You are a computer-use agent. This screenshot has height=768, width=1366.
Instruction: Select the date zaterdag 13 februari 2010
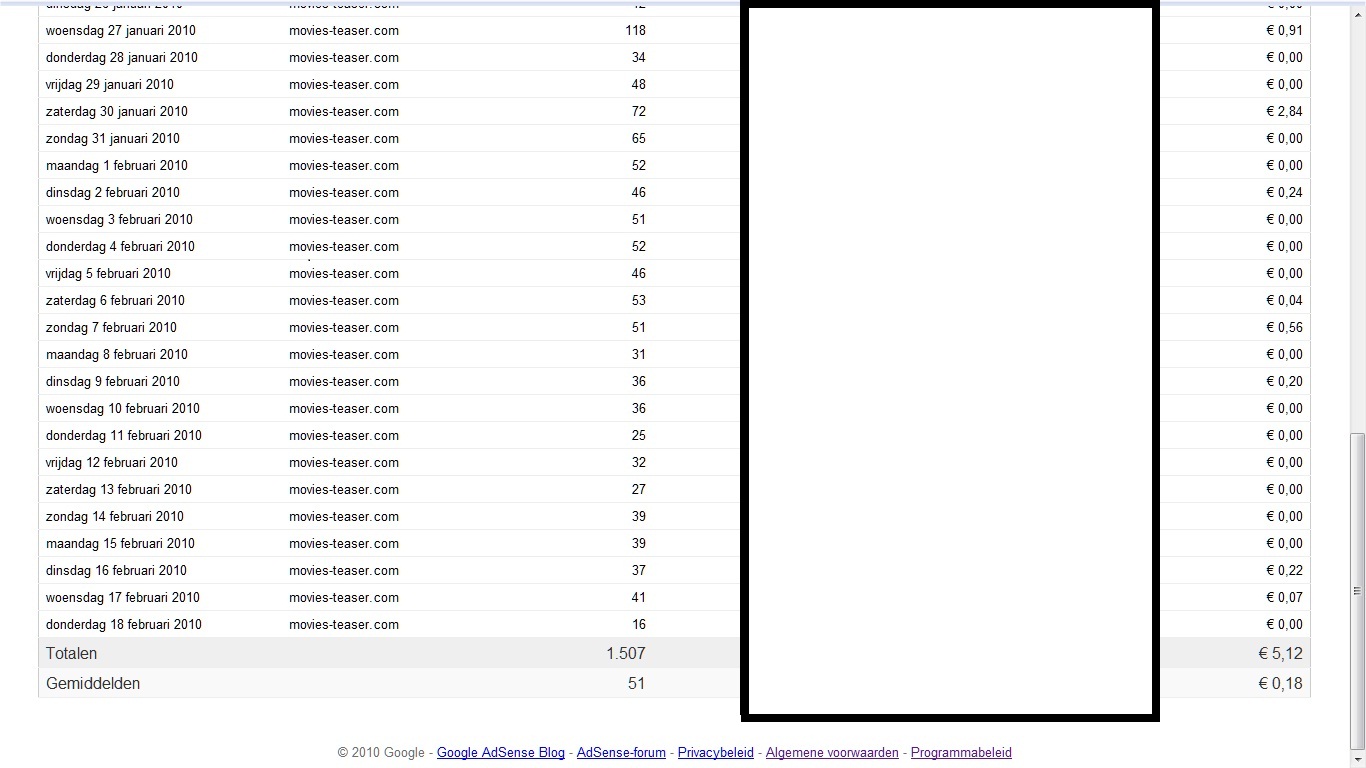pyautogui.click(x=119, y=489)
